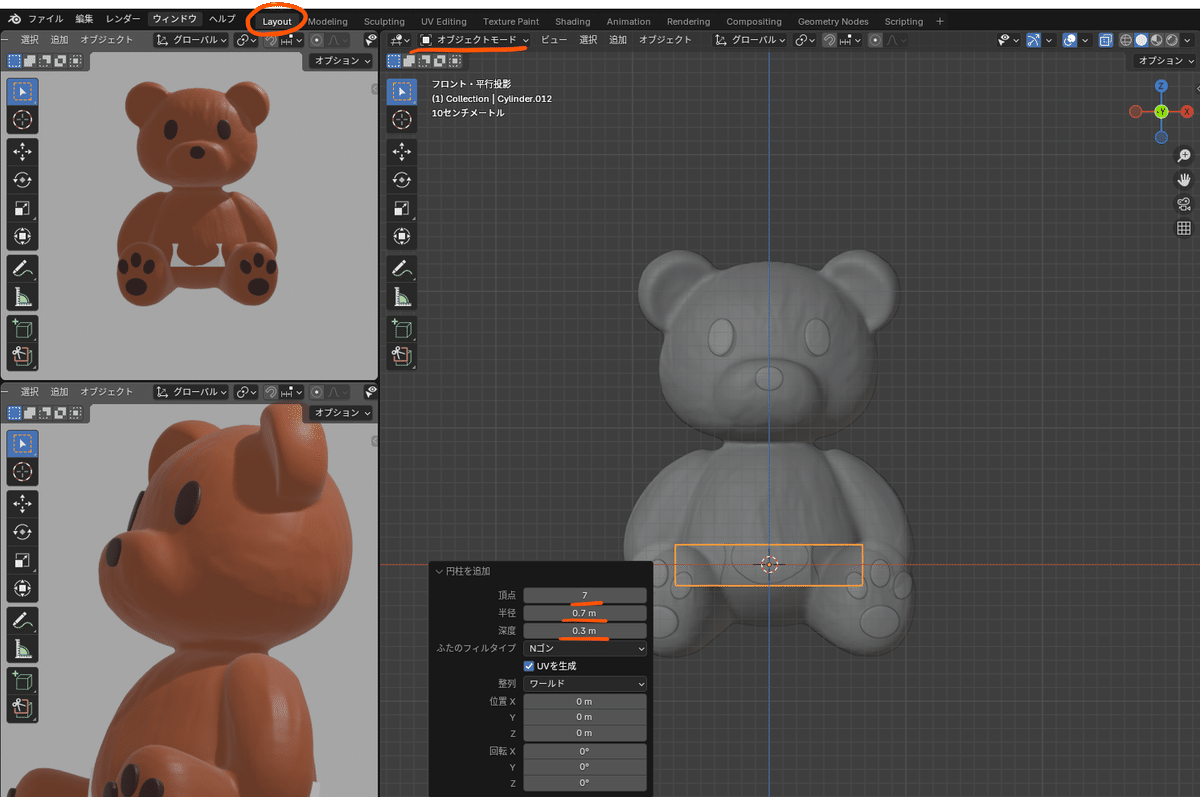Select the Scale tool in the lower-left viewport
Screen dimensions: 1200x797
pos(22,561)
